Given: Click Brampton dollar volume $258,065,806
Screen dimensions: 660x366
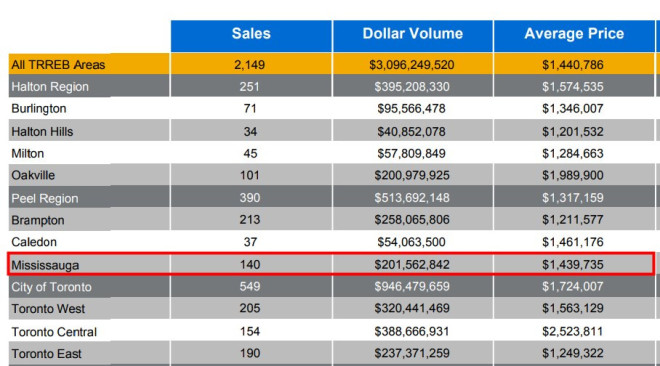Looking at the screenshot, I should tap(412, 220).
